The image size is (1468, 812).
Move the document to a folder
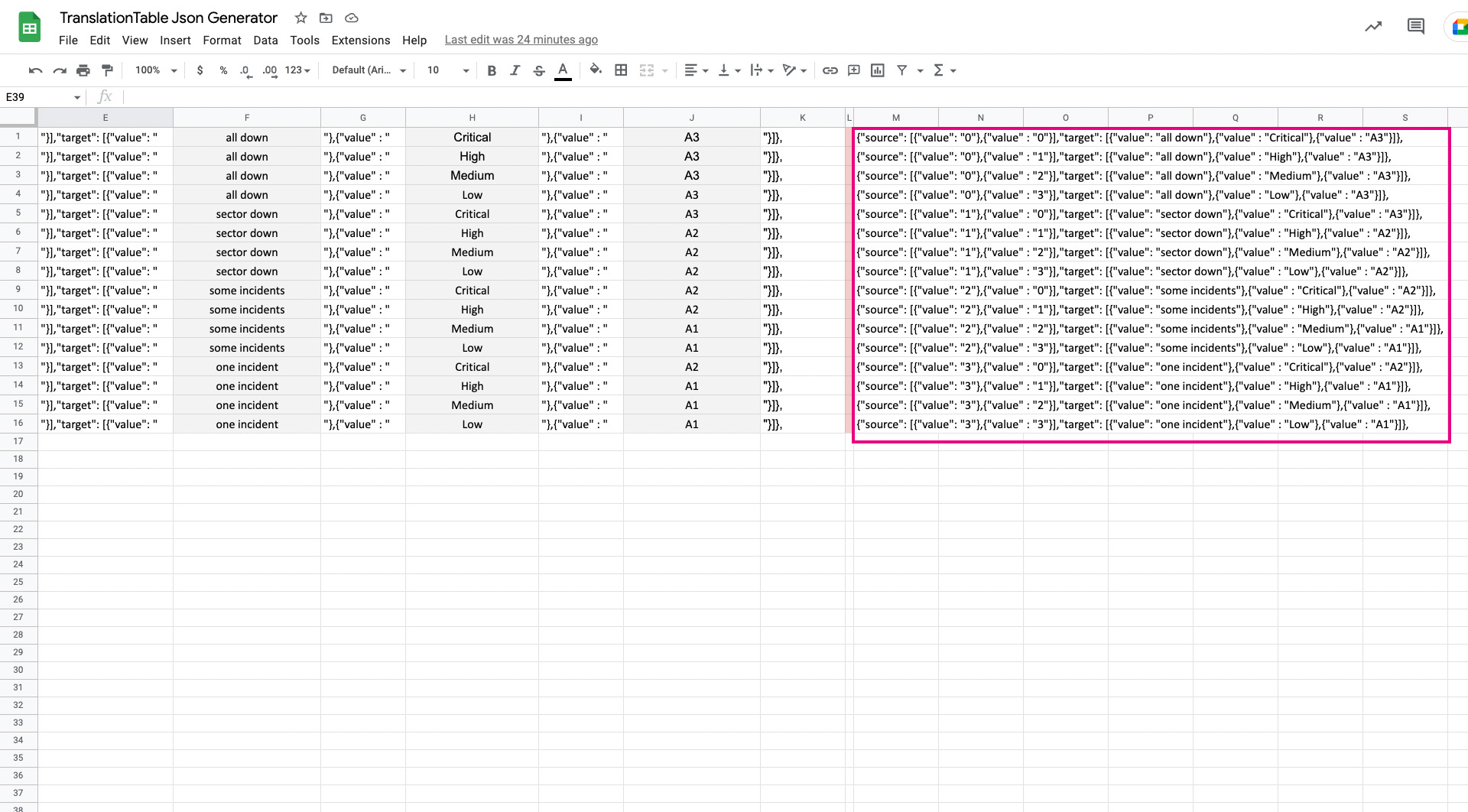326,18
